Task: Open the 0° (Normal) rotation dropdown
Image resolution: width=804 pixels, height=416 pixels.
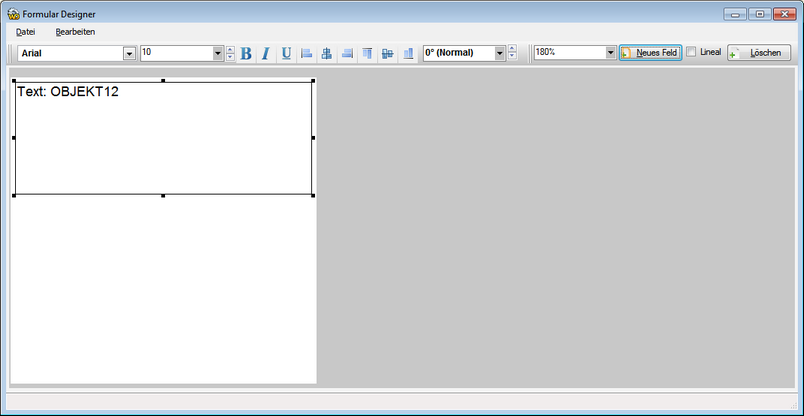Action: (x=500, y=53)
